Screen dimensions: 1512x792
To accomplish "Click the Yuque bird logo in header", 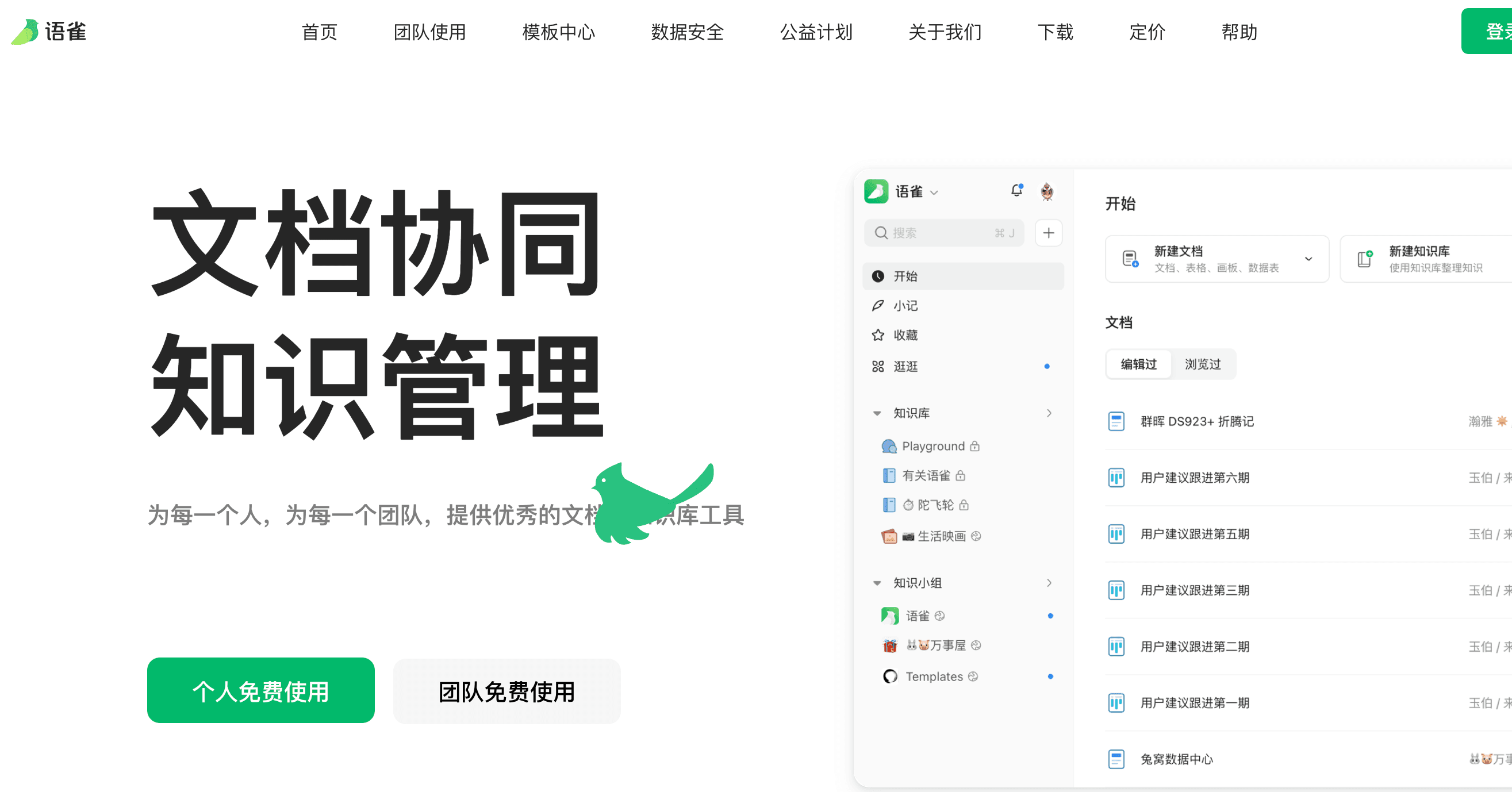I will [25, 32].
